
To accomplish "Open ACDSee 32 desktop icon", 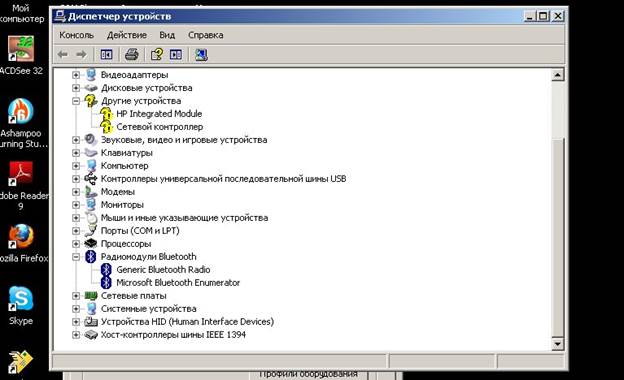I will pos(21,55).
